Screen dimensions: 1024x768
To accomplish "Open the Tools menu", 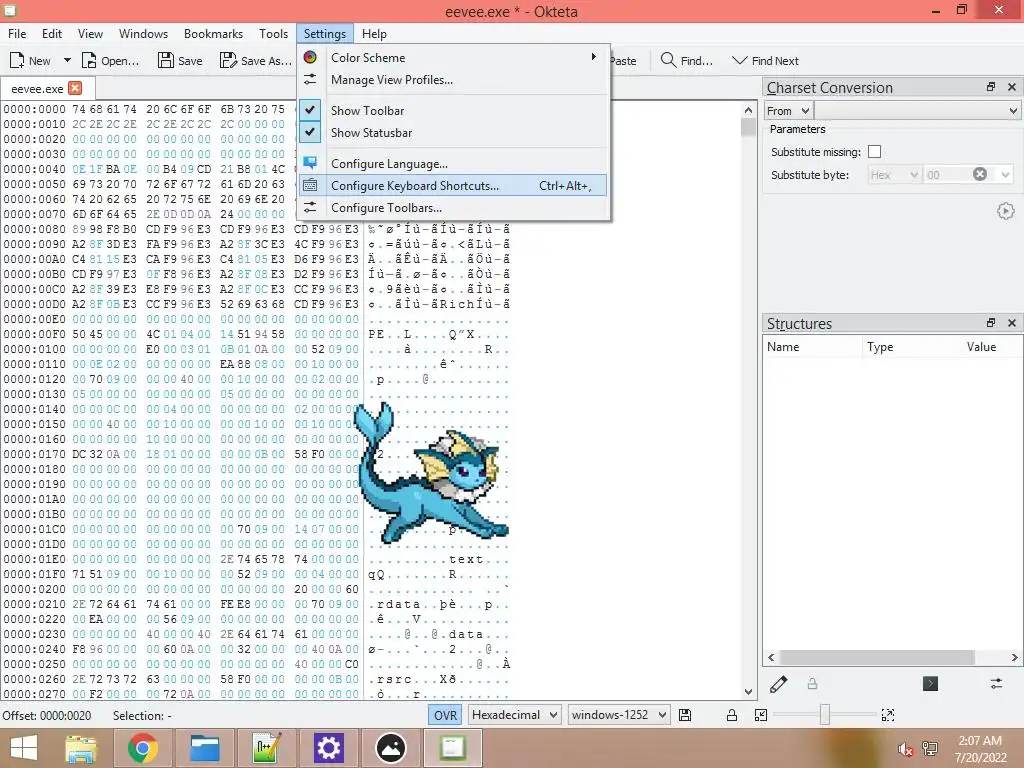I will click(273, 33).
